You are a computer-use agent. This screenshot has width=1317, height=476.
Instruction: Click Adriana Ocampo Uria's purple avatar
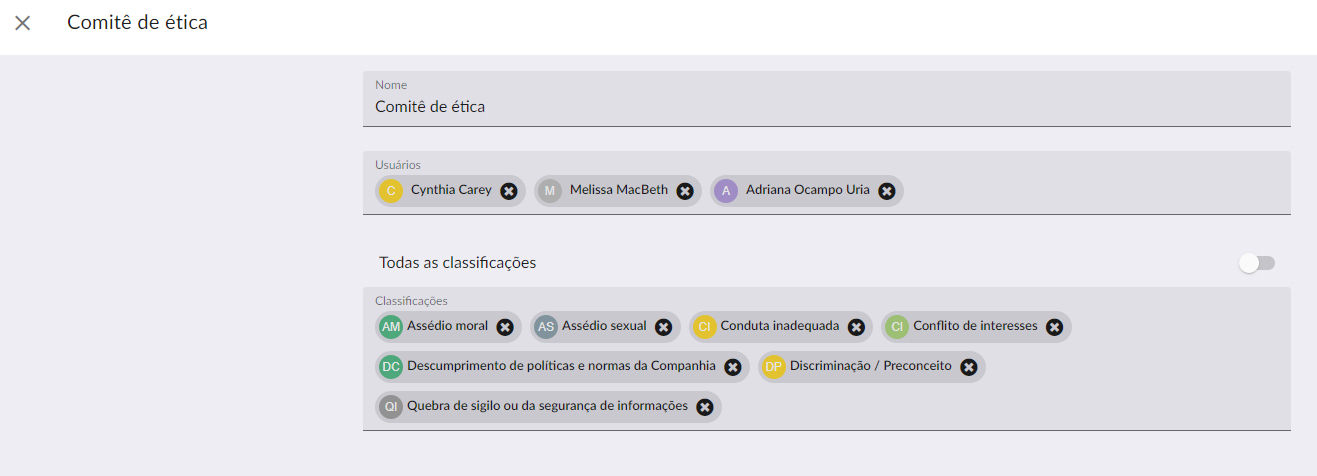pyautogui.click(x=726, y=191)
